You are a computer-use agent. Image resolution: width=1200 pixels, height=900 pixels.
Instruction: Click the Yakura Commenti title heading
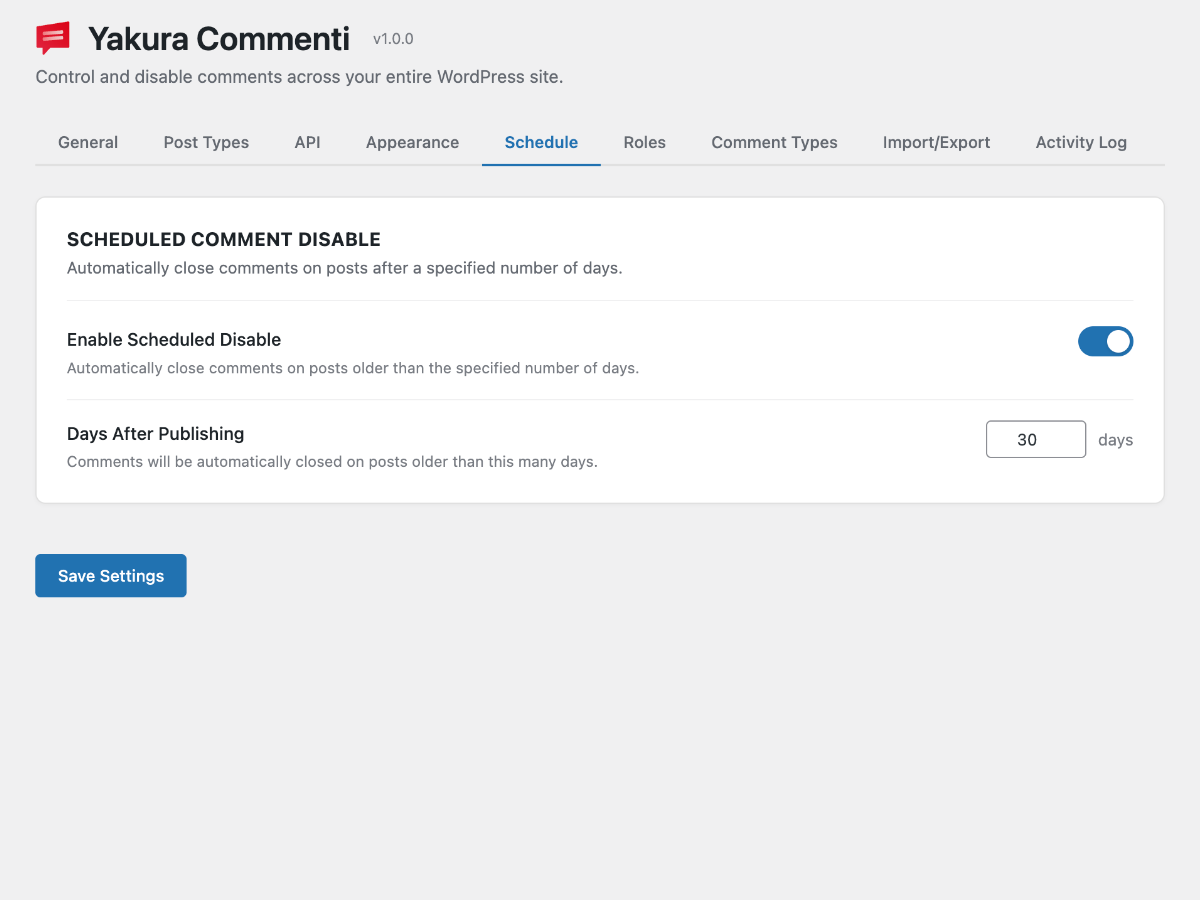pyautogui.click(x=219, y=38)
